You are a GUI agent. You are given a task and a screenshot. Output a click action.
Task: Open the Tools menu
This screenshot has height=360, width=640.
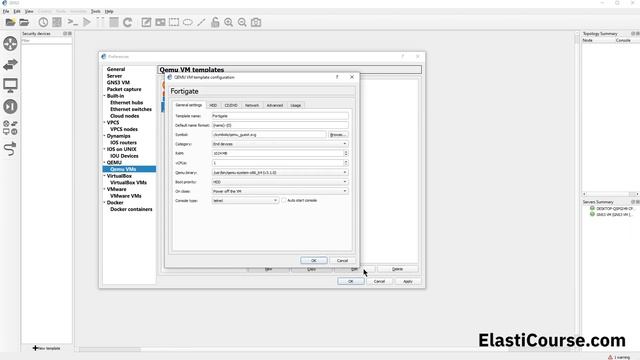96,11
